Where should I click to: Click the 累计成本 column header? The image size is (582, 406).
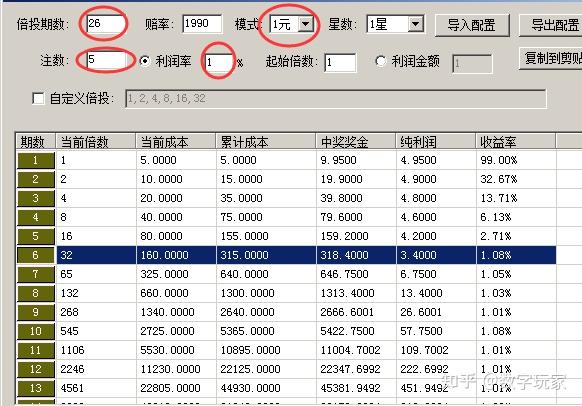point(265,141)
